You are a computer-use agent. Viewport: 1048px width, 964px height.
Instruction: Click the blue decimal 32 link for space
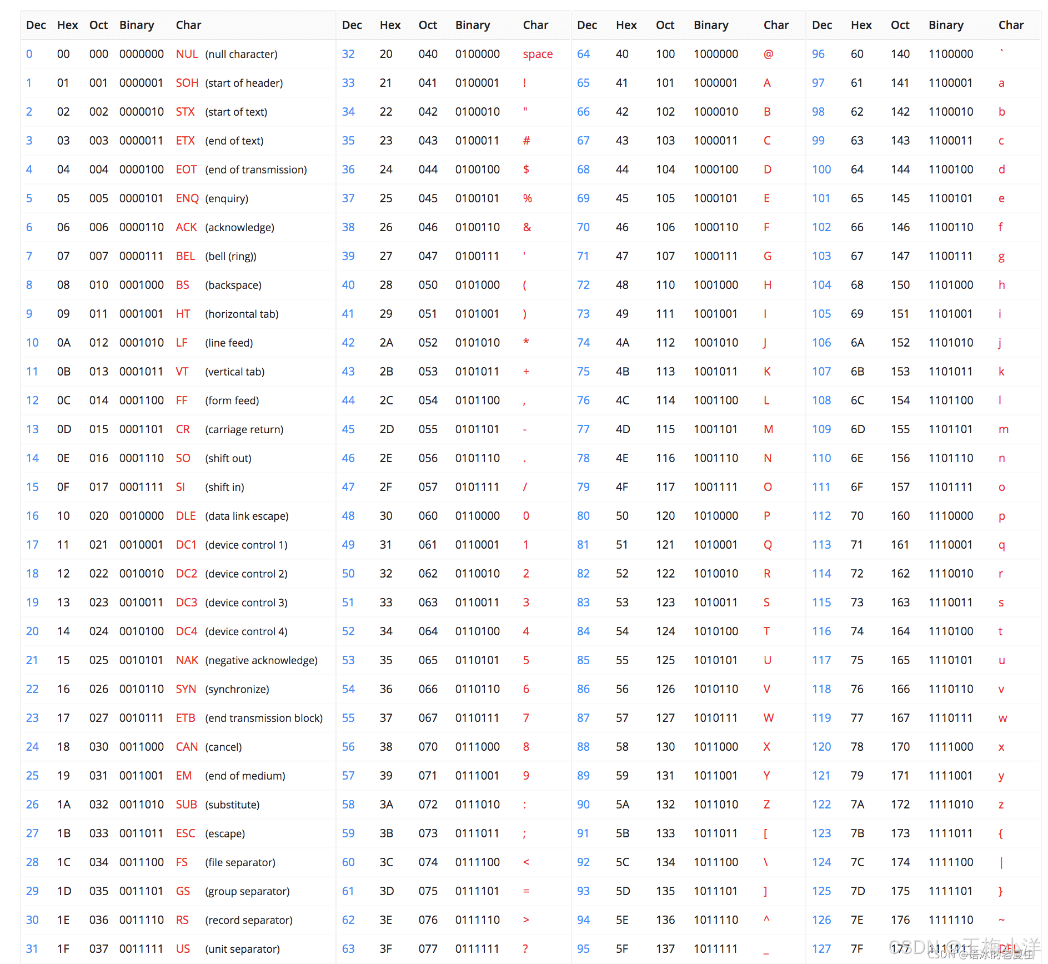pyautogui.click(x=348, y=54)
